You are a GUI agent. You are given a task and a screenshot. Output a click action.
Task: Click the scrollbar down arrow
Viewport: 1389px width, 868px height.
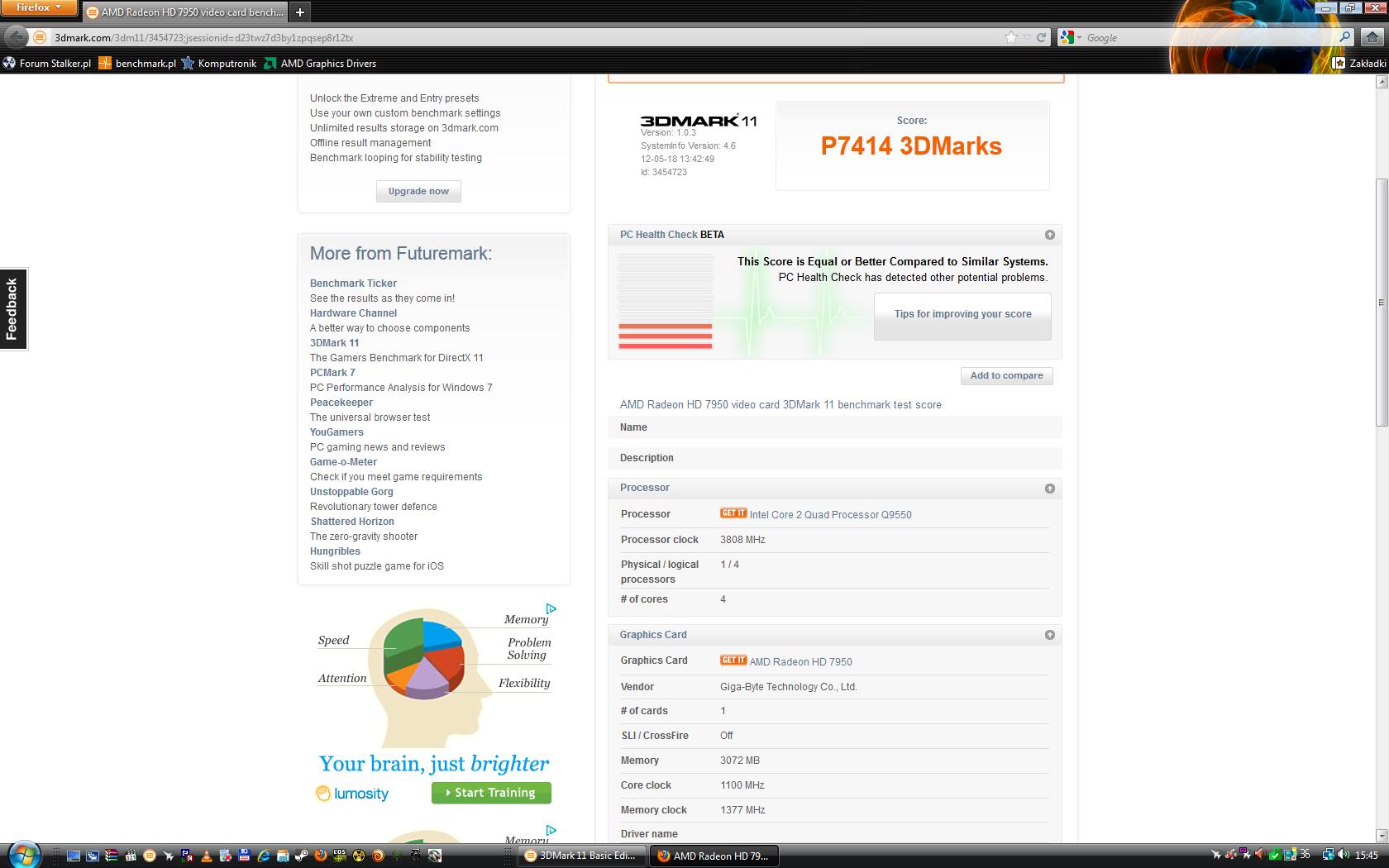1382,836
